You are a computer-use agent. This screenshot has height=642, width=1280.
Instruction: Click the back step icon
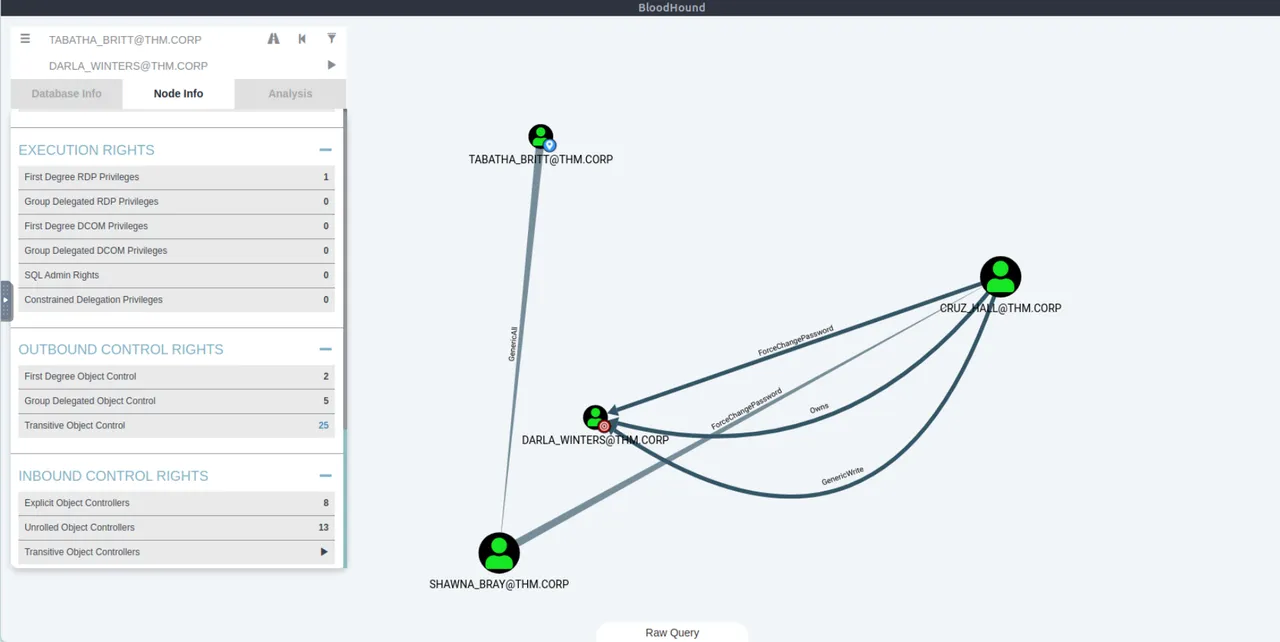pos(302,39)
